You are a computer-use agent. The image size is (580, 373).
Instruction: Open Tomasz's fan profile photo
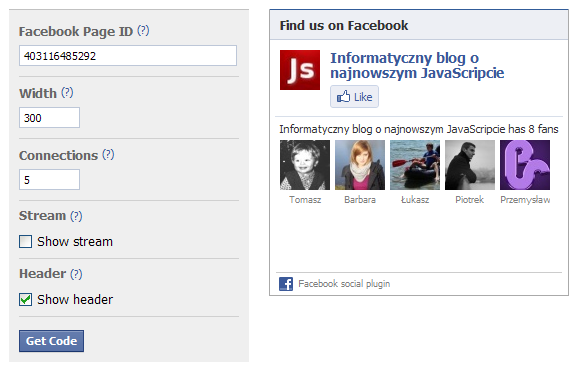pyautogui.click(x=305, y=165)
